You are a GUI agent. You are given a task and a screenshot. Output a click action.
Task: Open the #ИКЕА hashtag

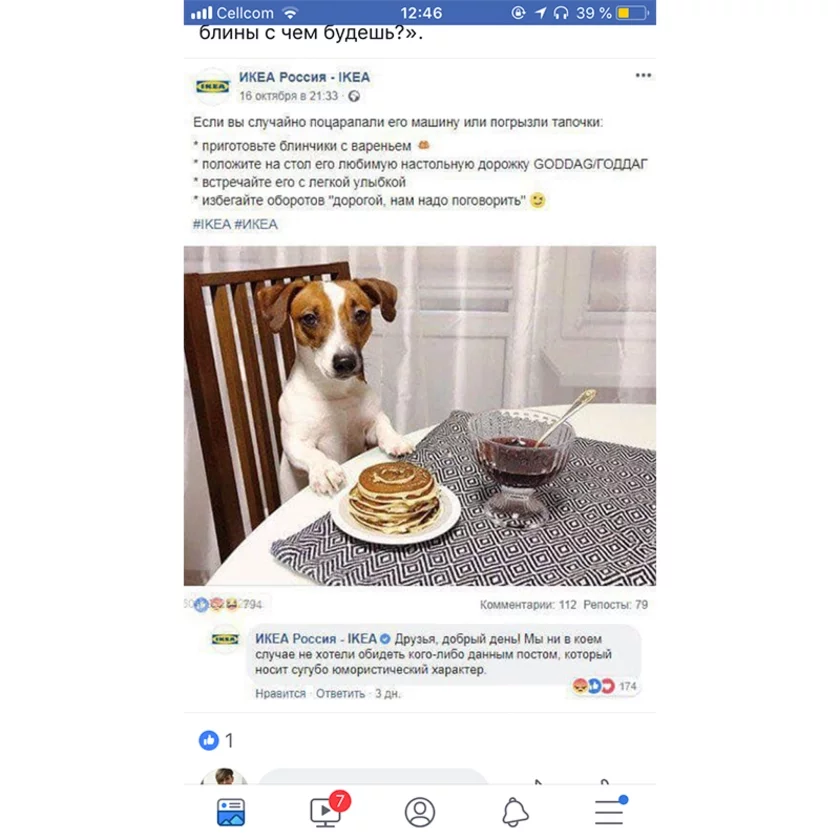click(256, 224)
